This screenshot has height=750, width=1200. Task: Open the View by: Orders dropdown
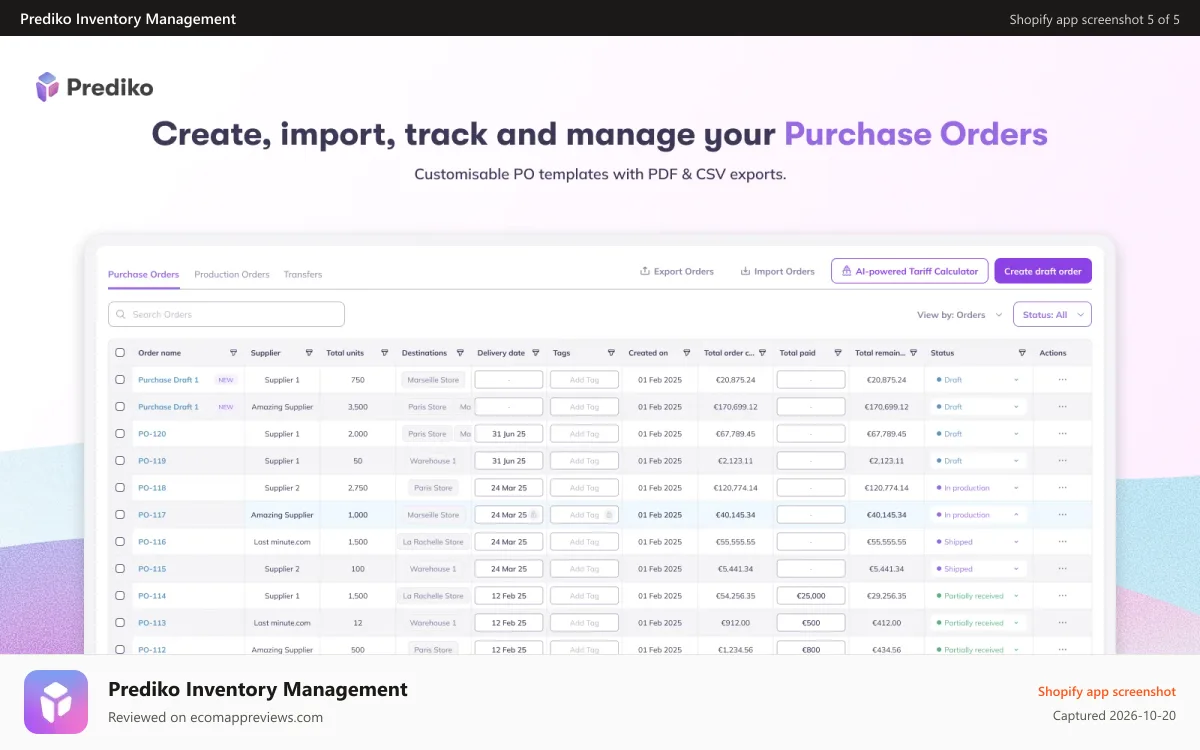[x=959, y=314]
